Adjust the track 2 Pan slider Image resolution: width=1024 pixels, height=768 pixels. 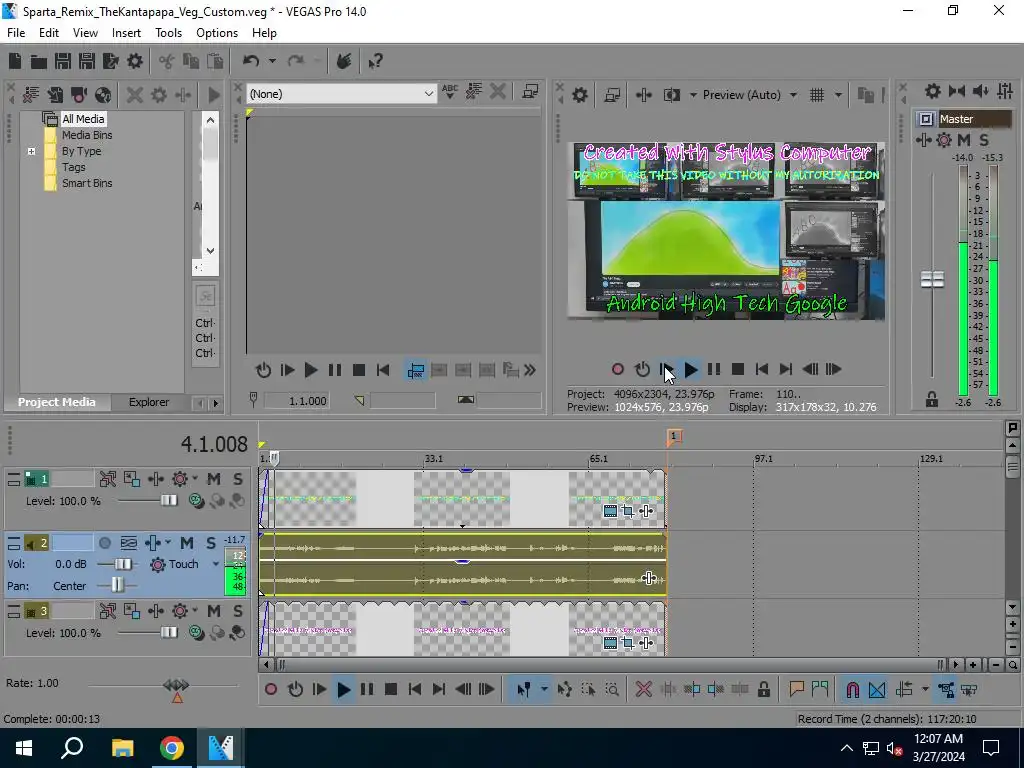[118, 586]
